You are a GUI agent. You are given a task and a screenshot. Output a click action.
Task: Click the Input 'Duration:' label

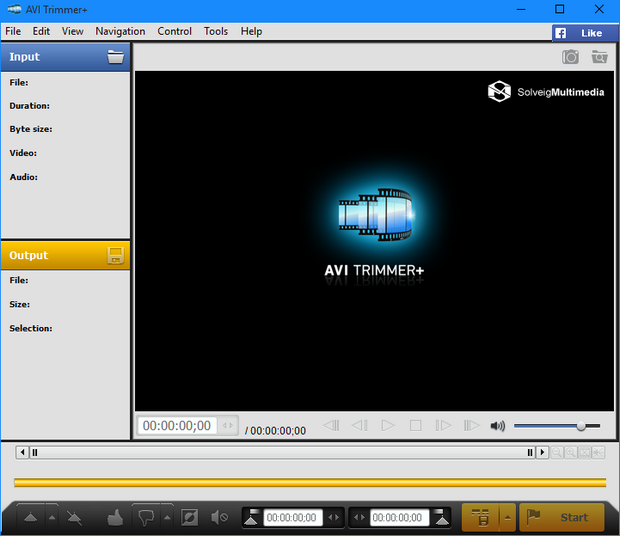(30, 106)
